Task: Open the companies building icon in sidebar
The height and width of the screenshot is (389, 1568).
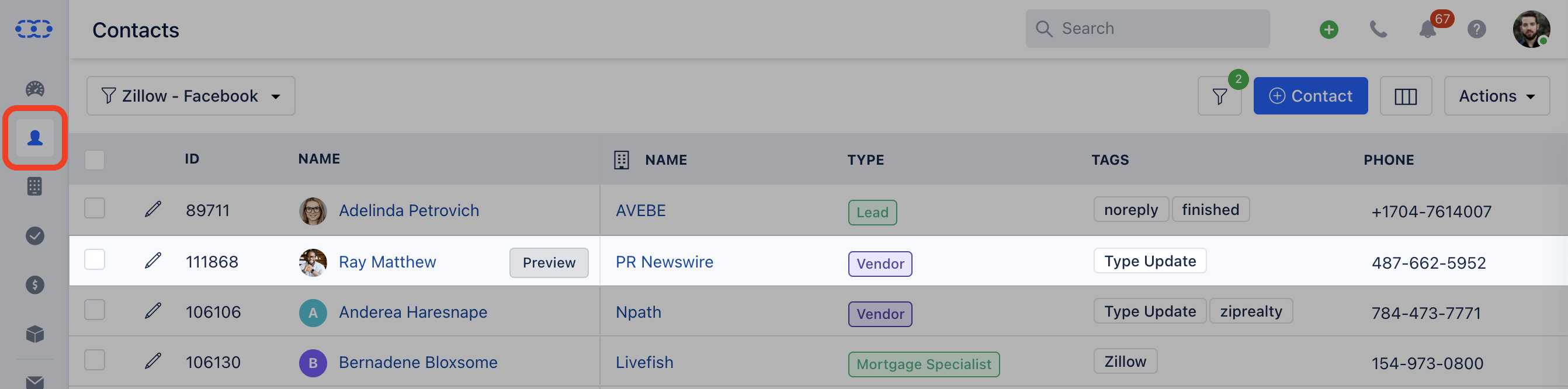Action: [34, 186]
